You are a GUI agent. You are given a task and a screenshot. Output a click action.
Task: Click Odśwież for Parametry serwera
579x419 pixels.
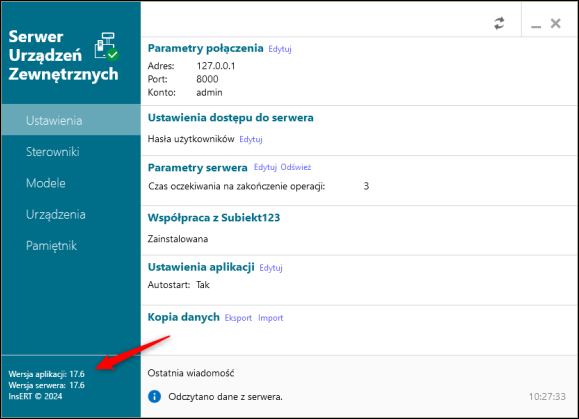pos(296,167)
